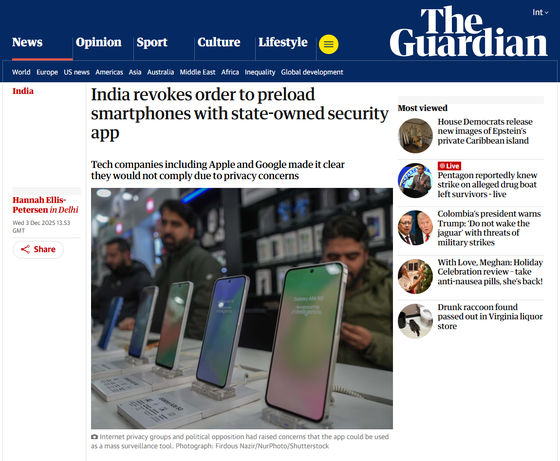
Task: Open the Culture section
Action: 219,42
